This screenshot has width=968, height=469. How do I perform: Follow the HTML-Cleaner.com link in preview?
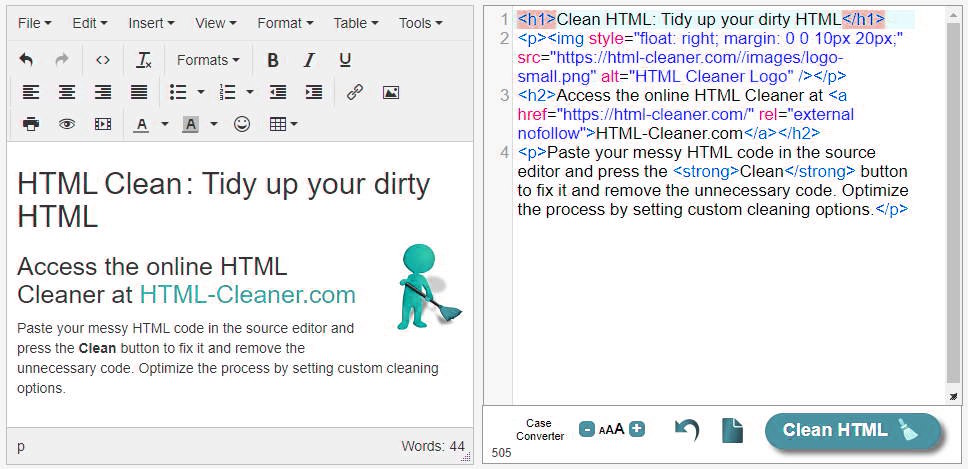(x=247, y=294)
